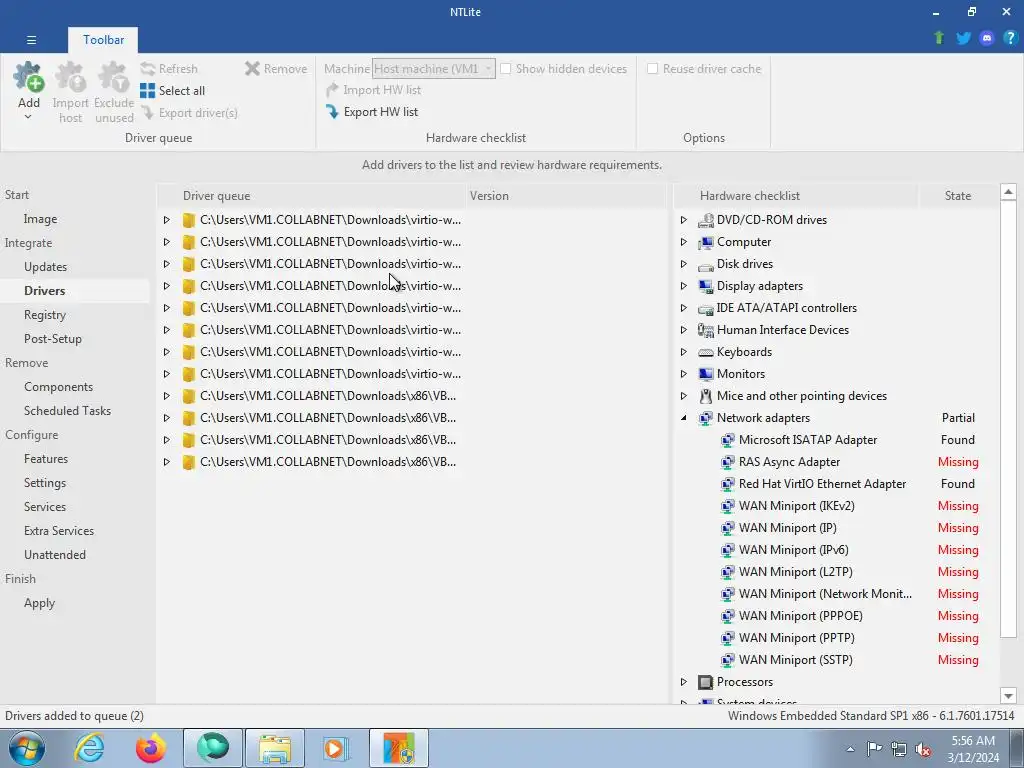Open the Add button dropdown arrow
The image size is (1024, 768).
tap(28, 118)
